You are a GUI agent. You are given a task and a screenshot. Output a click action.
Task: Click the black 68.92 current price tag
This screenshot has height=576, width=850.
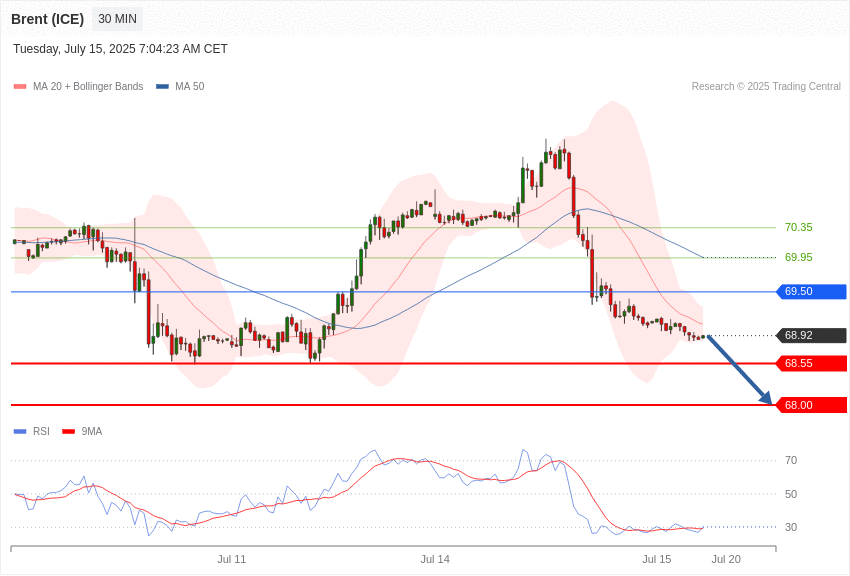812,335
